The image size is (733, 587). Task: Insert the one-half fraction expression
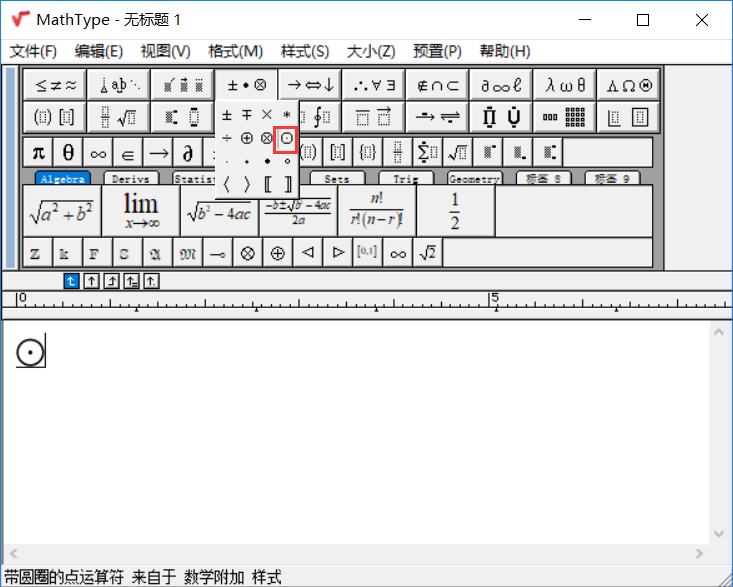(455, 211)
